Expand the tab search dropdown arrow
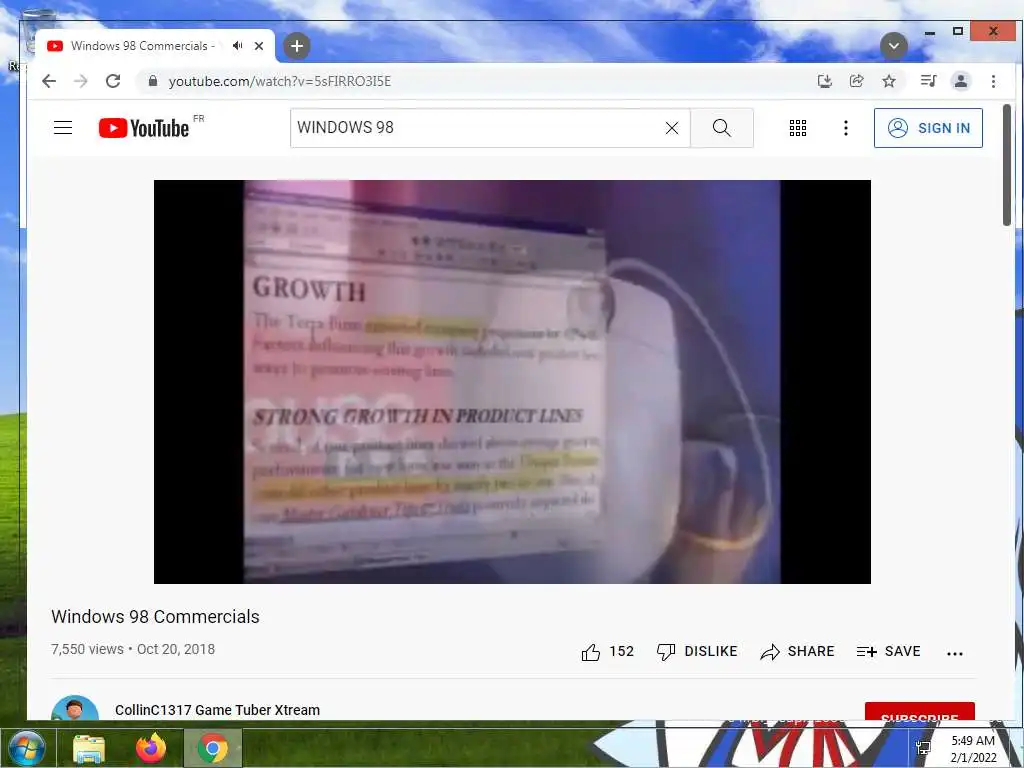Image resolution: width=1024 pixels, height=768 pixels. coord(893,46)
